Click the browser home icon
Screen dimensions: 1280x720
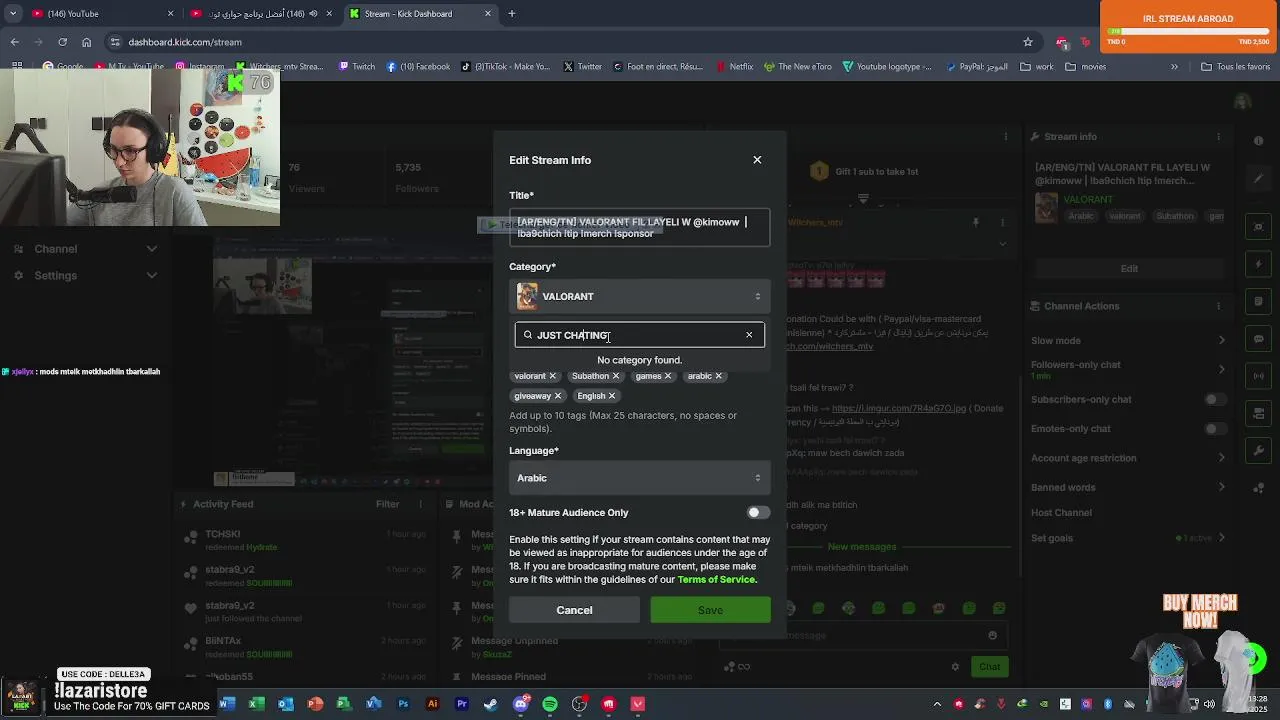click(x=87, y=42)
